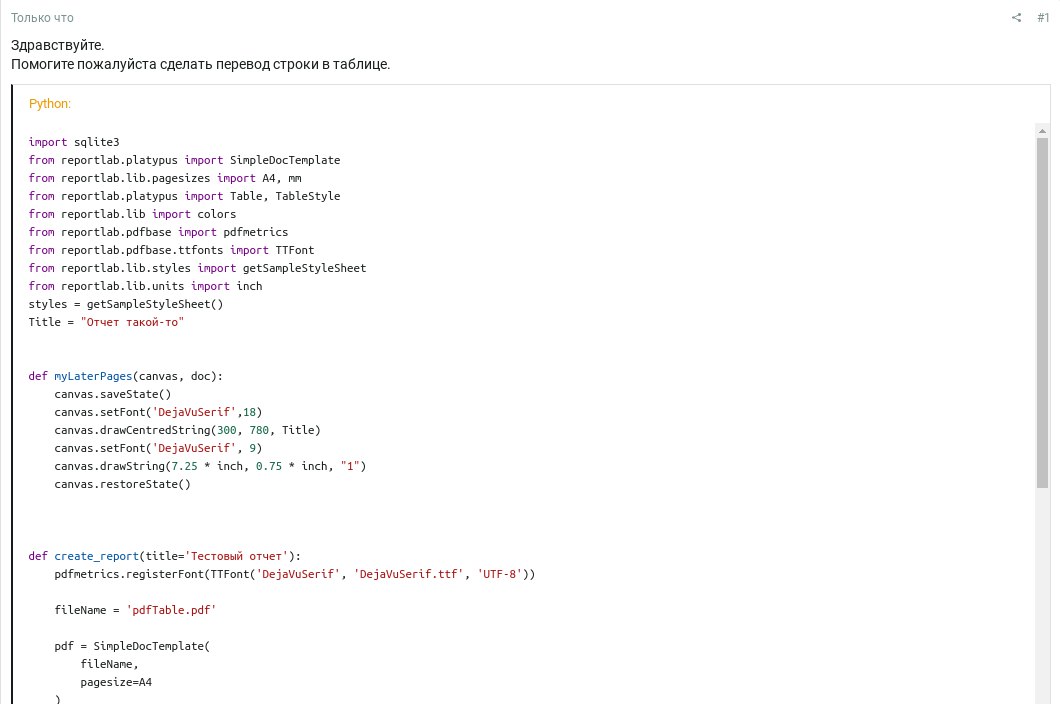Click the 'pagesize=A4' argument
Screen dimensions: 1060x704
[x=116, y=682]
